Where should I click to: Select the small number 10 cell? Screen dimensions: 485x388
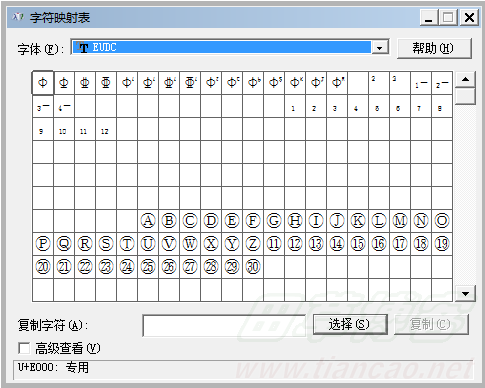(64, 129)
